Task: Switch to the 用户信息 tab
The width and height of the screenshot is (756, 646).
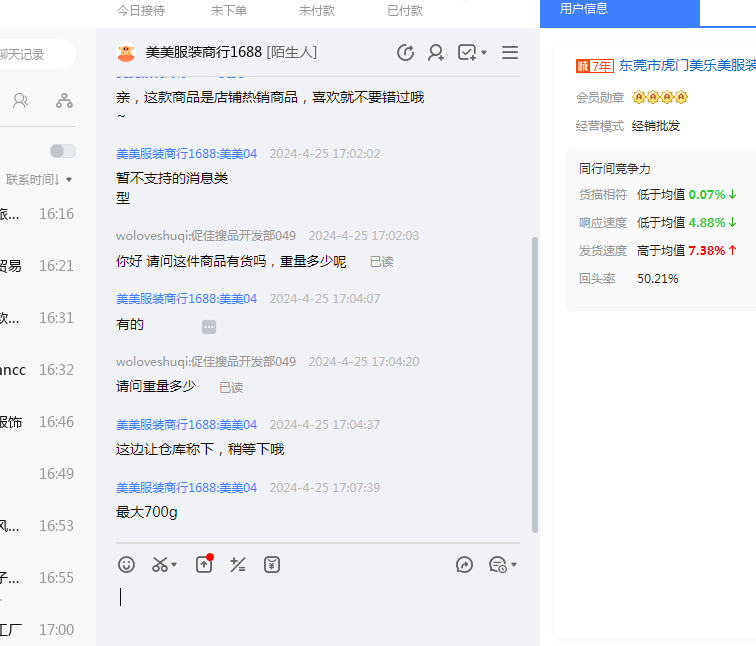Action: 584,9
